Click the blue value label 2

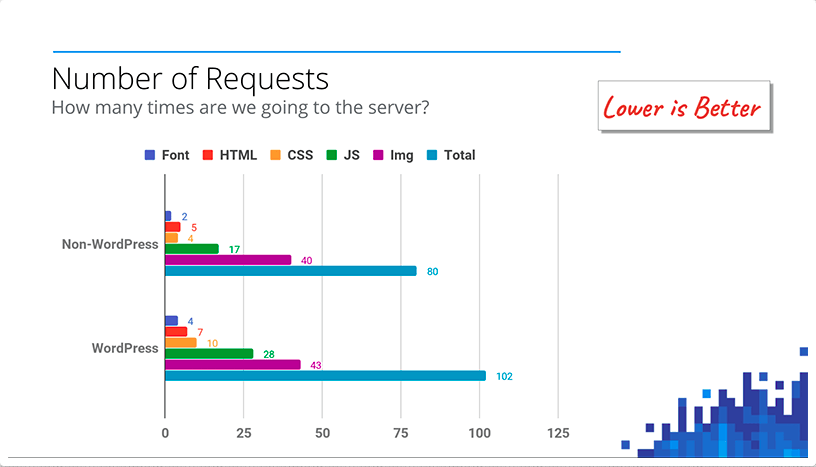(x=184, y=217)
